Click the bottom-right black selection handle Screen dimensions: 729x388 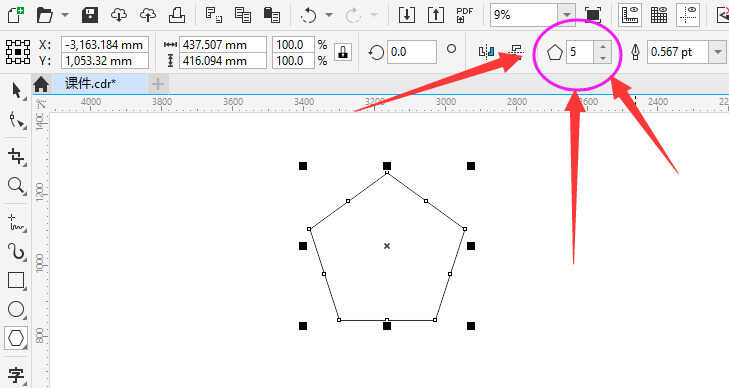pos(471,326)
